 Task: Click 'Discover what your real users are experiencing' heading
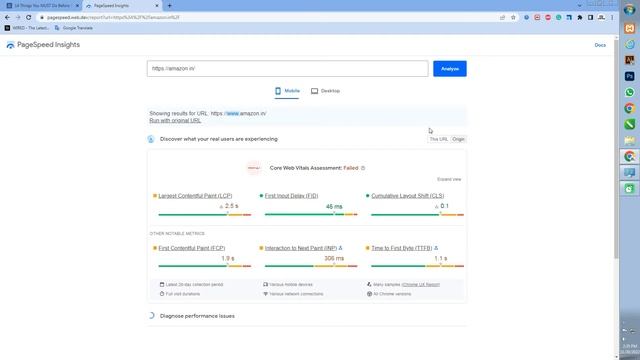coord(219,139)
